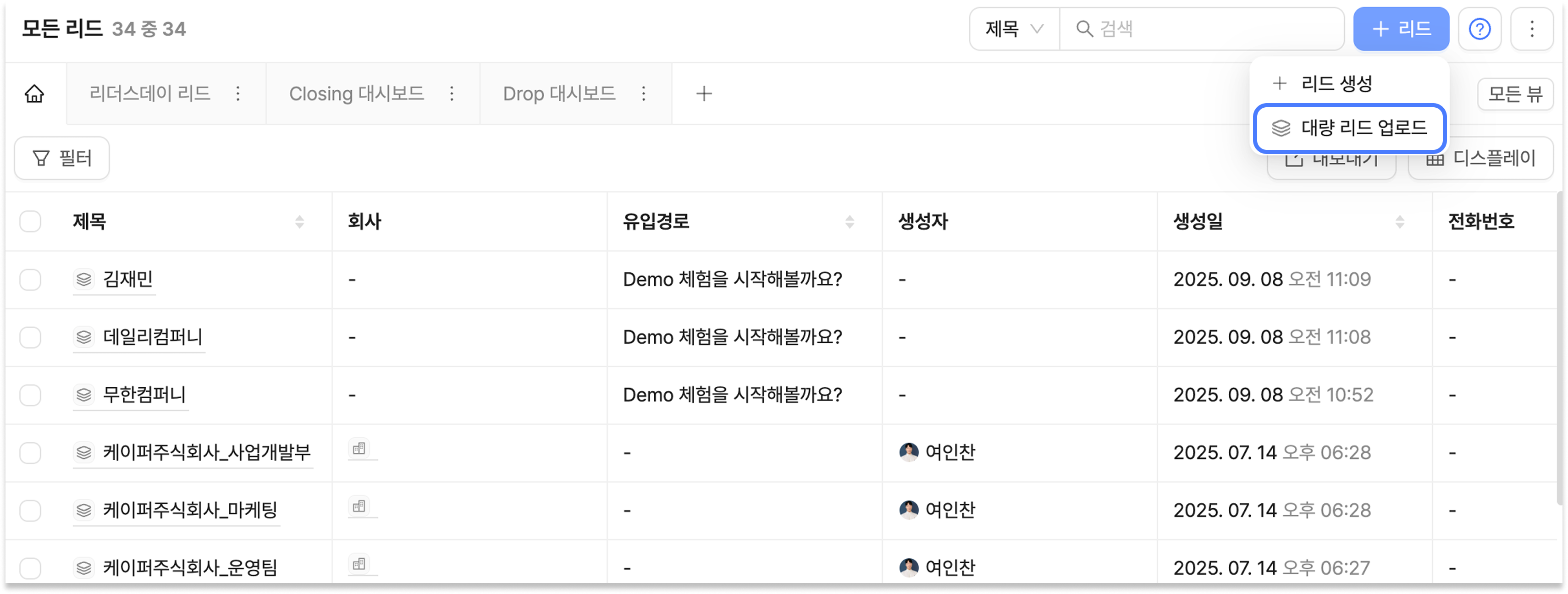Click company icon in 케이퍼주식회사_사업개발부 row
The image size is (1568, 594).
coord(359,449)
